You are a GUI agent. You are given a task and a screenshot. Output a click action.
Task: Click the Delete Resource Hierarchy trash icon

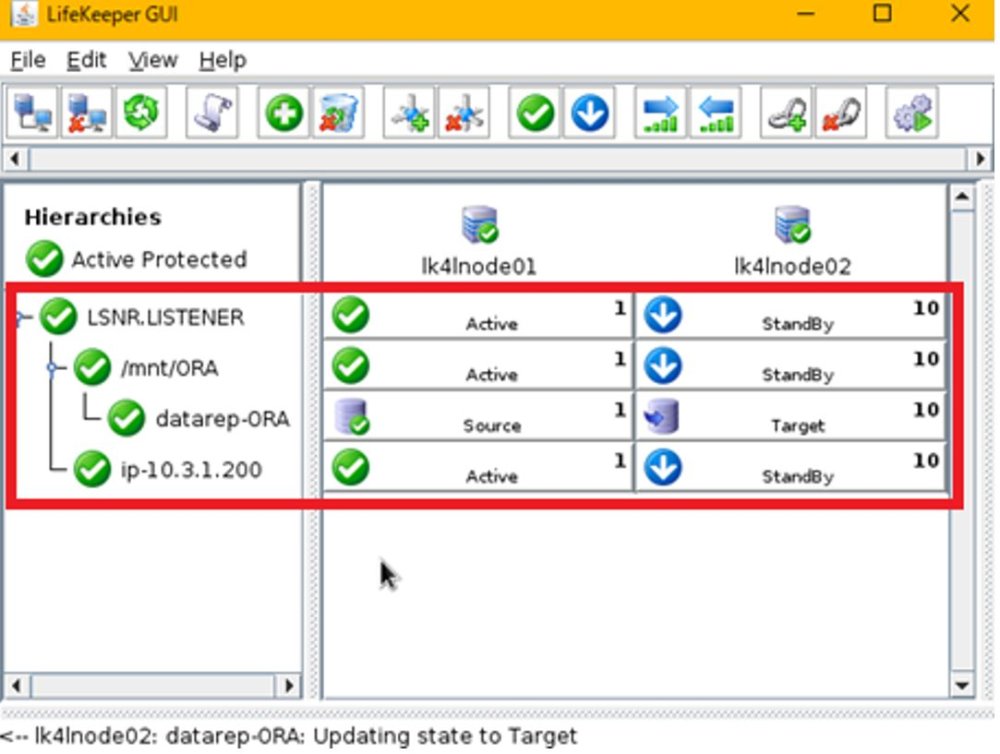(338, 114)
